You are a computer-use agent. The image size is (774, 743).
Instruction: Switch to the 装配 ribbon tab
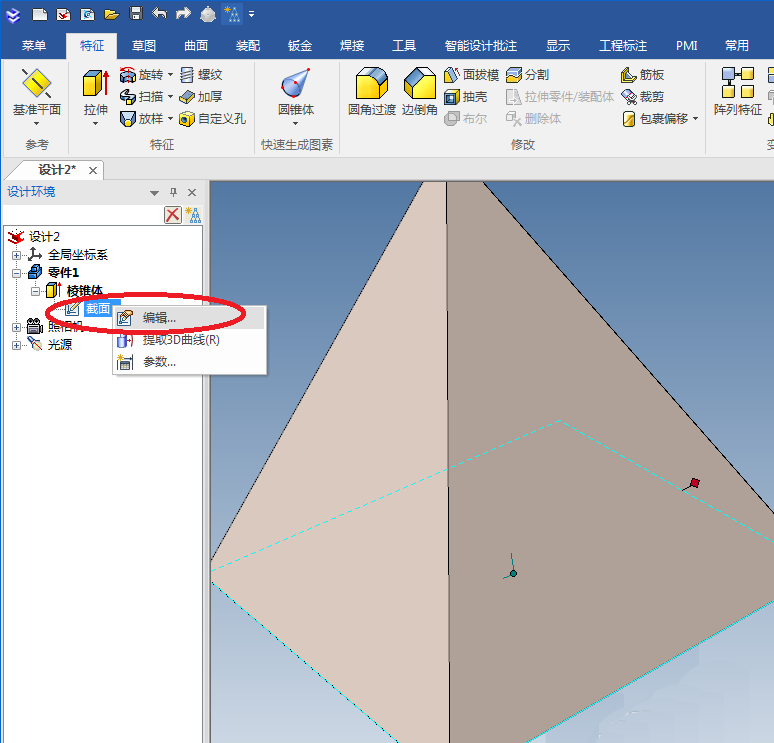coord(248,46)
